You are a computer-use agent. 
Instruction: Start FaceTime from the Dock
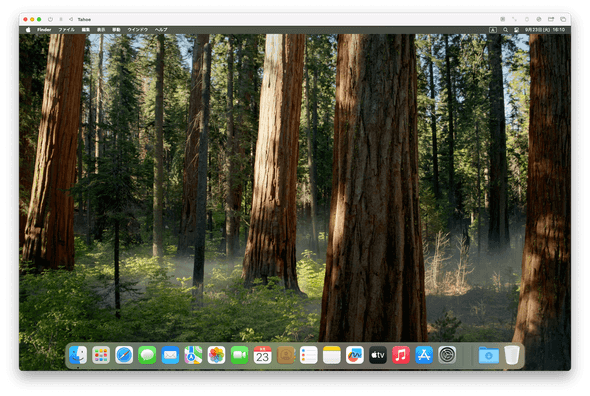coord(239,355)
